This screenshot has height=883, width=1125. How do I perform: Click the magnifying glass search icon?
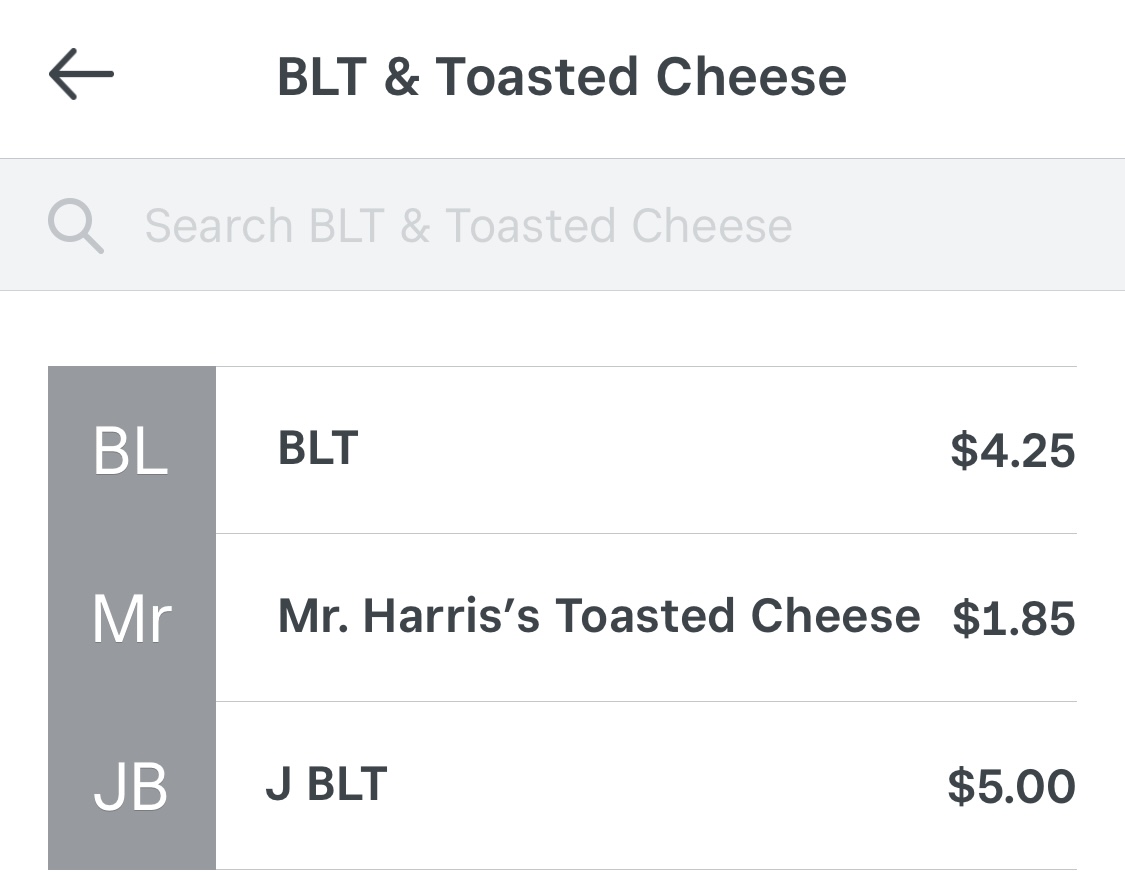pos(76,226)
